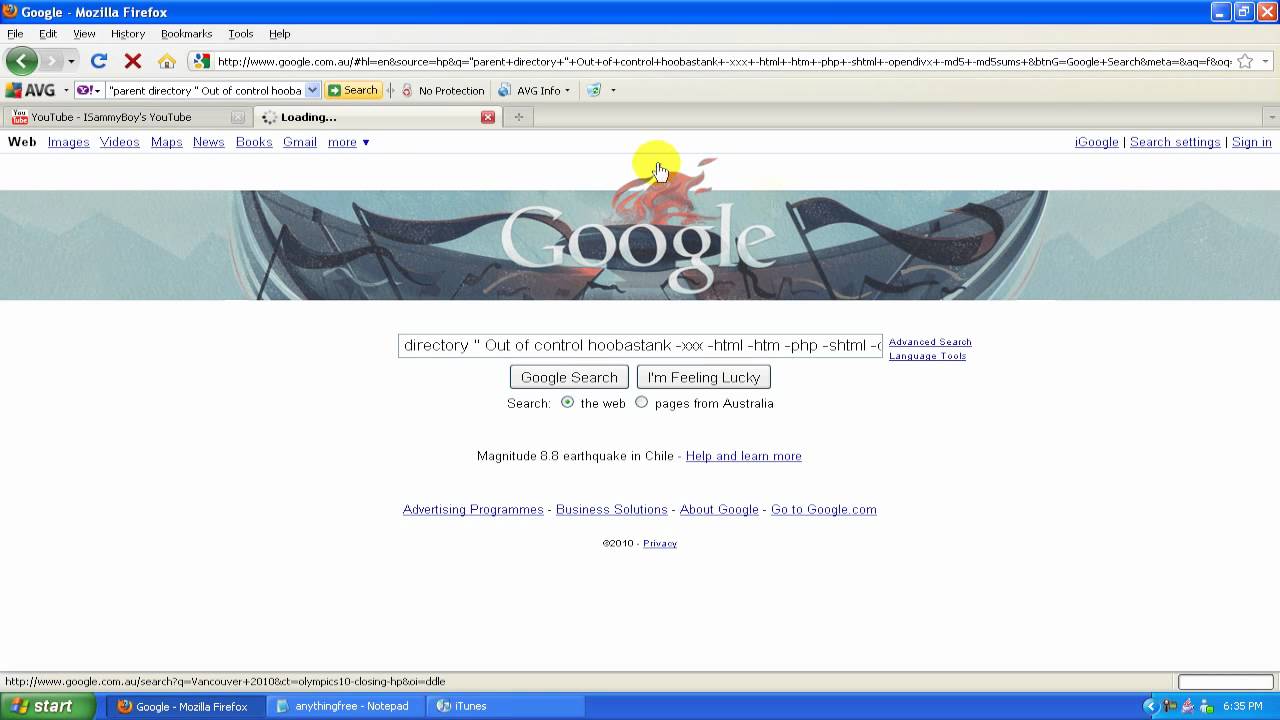1280x720 pixels.
Task: Select 'the web' search option
Action: [x=567, y=402]
